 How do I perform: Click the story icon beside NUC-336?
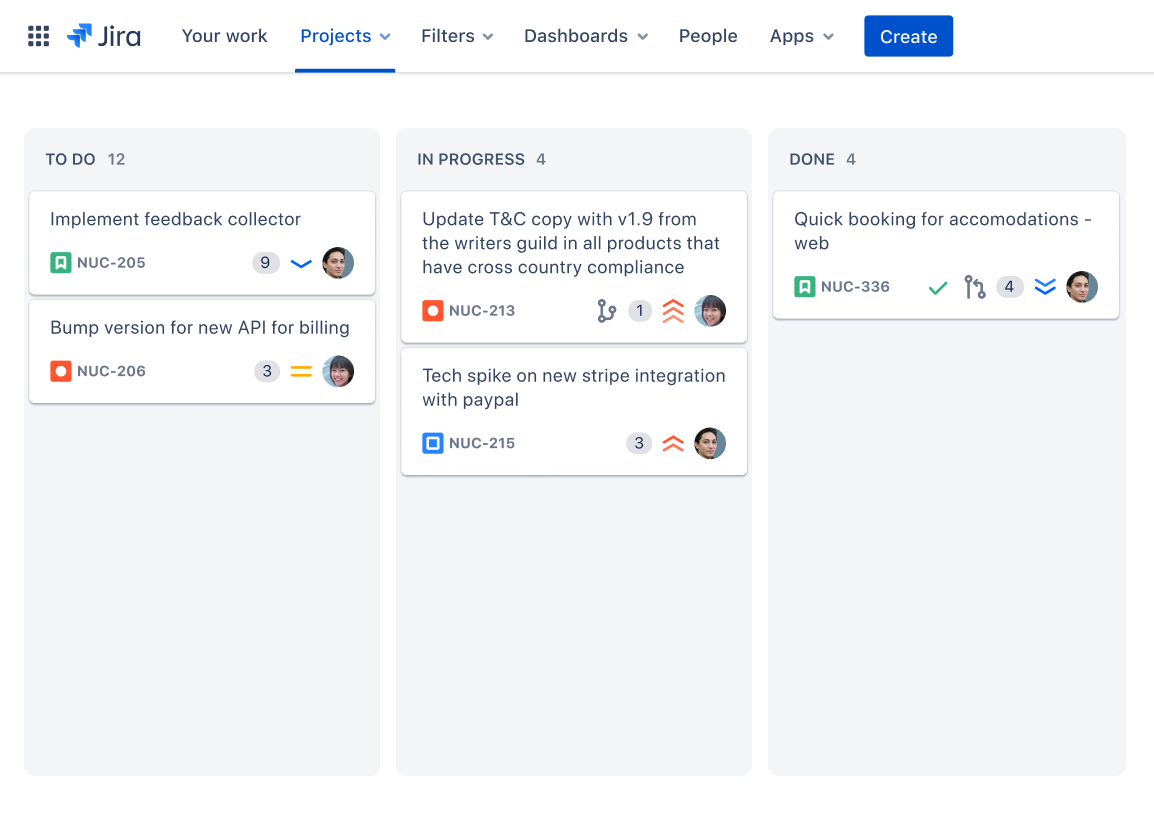(805, 286)
